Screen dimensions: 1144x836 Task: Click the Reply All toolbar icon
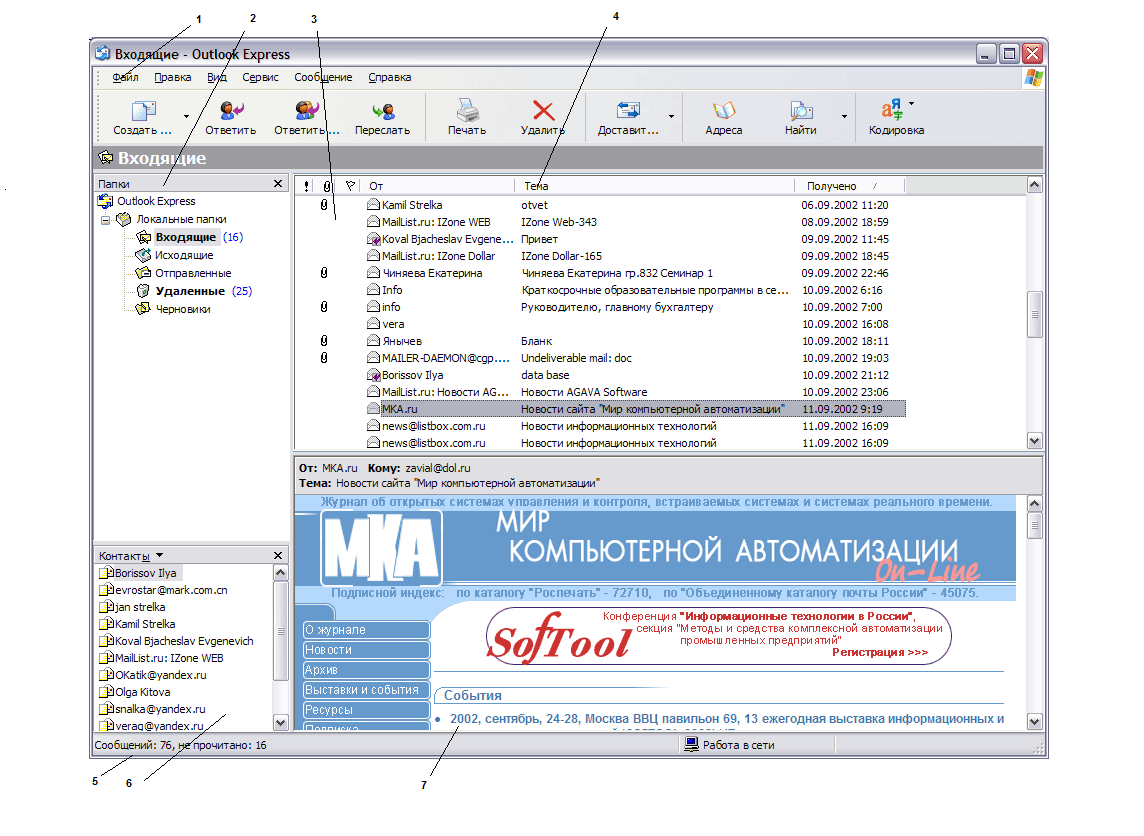click(307, 110)
